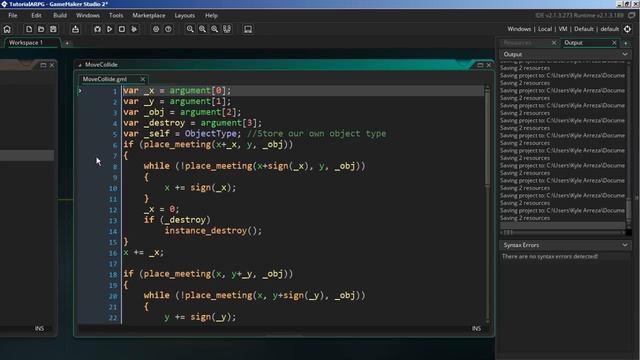Minimize the GameMaker Studio 2 window

(x=619, y=4)
